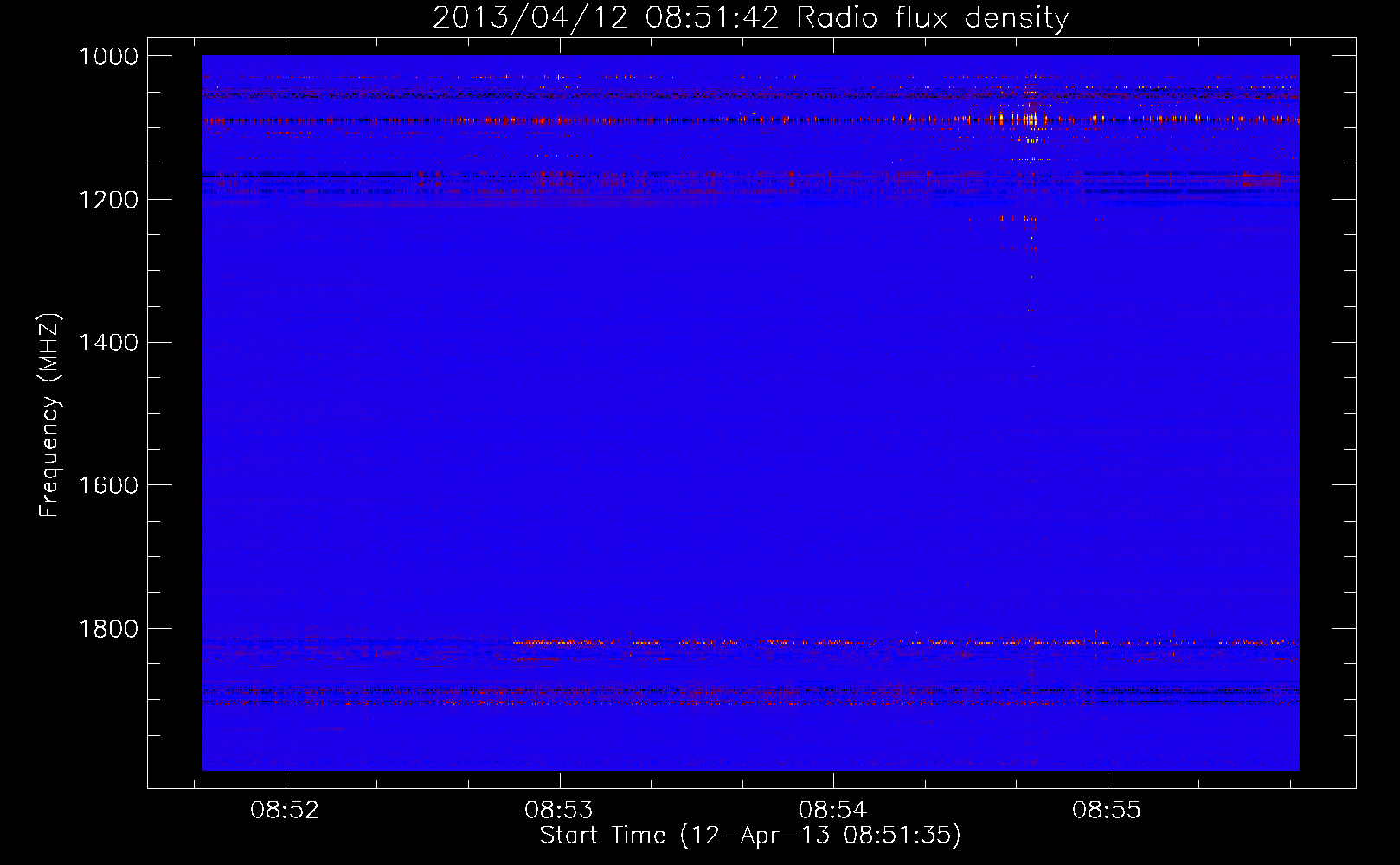Click the plot title '2013/04/12 08:51:42 Radio flux density'

[x=750, y=18]
